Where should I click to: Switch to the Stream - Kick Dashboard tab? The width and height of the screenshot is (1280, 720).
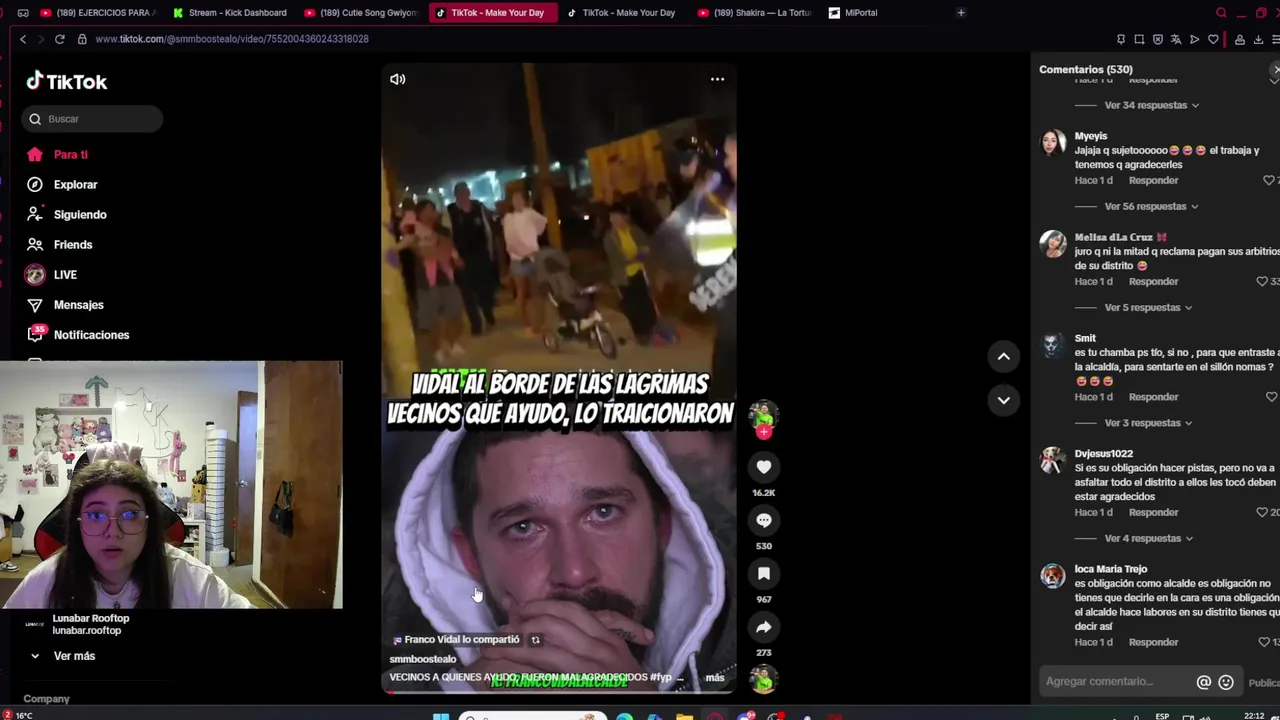[229, 13]
